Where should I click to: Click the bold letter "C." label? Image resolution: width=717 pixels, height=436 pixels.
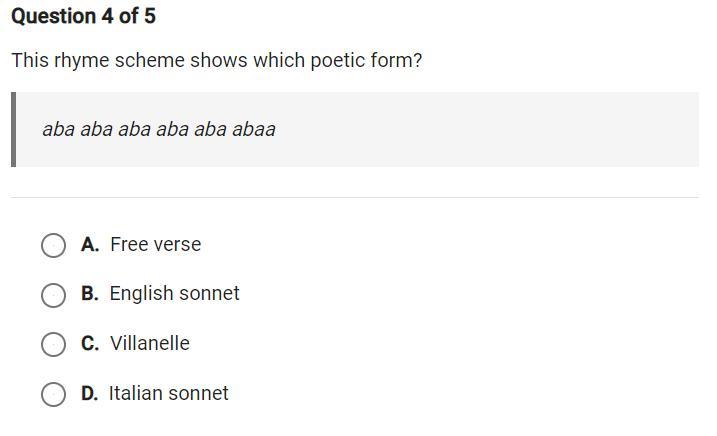click(90, 343)
